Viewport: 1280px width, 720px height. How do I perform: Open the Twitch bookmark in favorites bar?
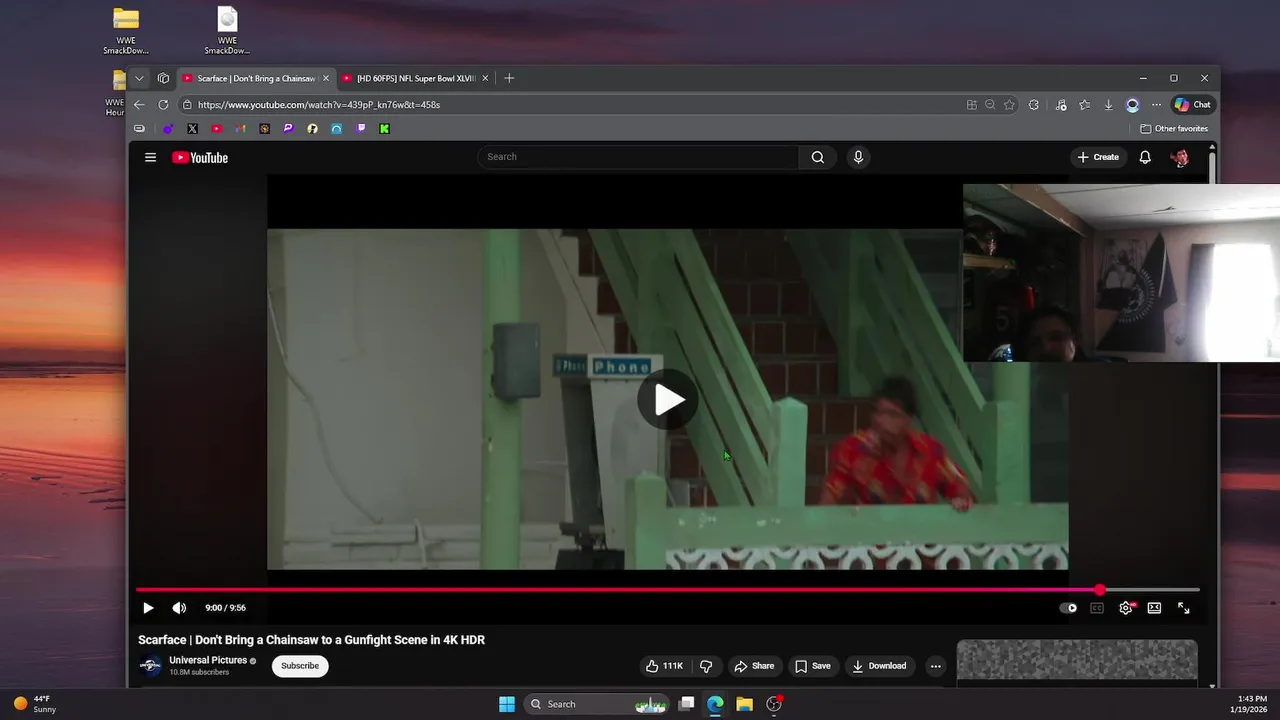pos(361,129)
